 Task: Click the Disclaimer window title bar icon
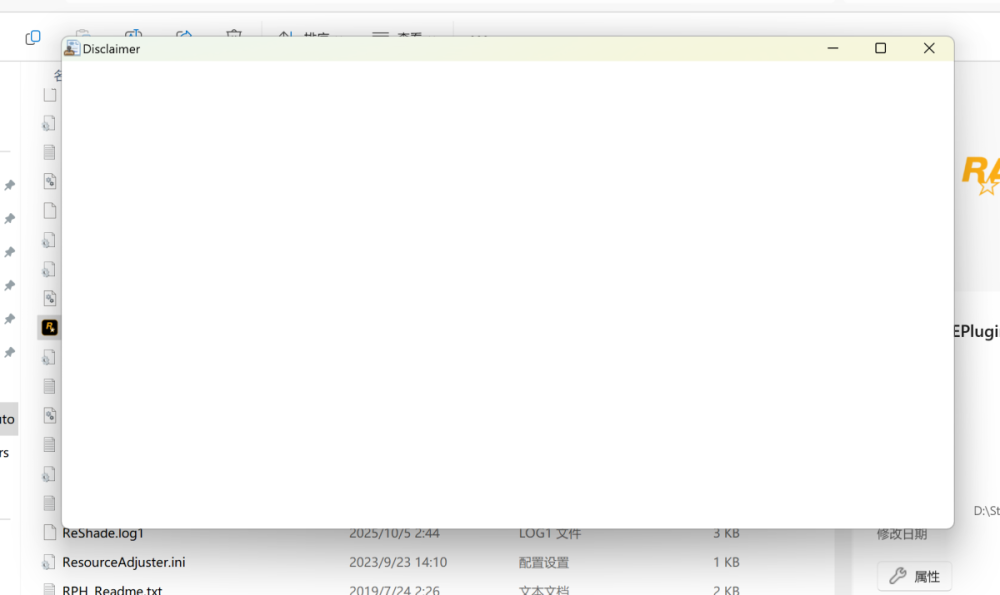[x=72, y=48]
